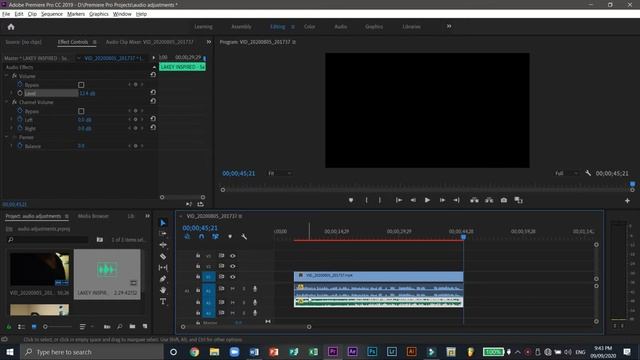This screenshot has width=640, height=360.
Task: Show more workspaces via double chevron
Action: [x=449, y=27]
